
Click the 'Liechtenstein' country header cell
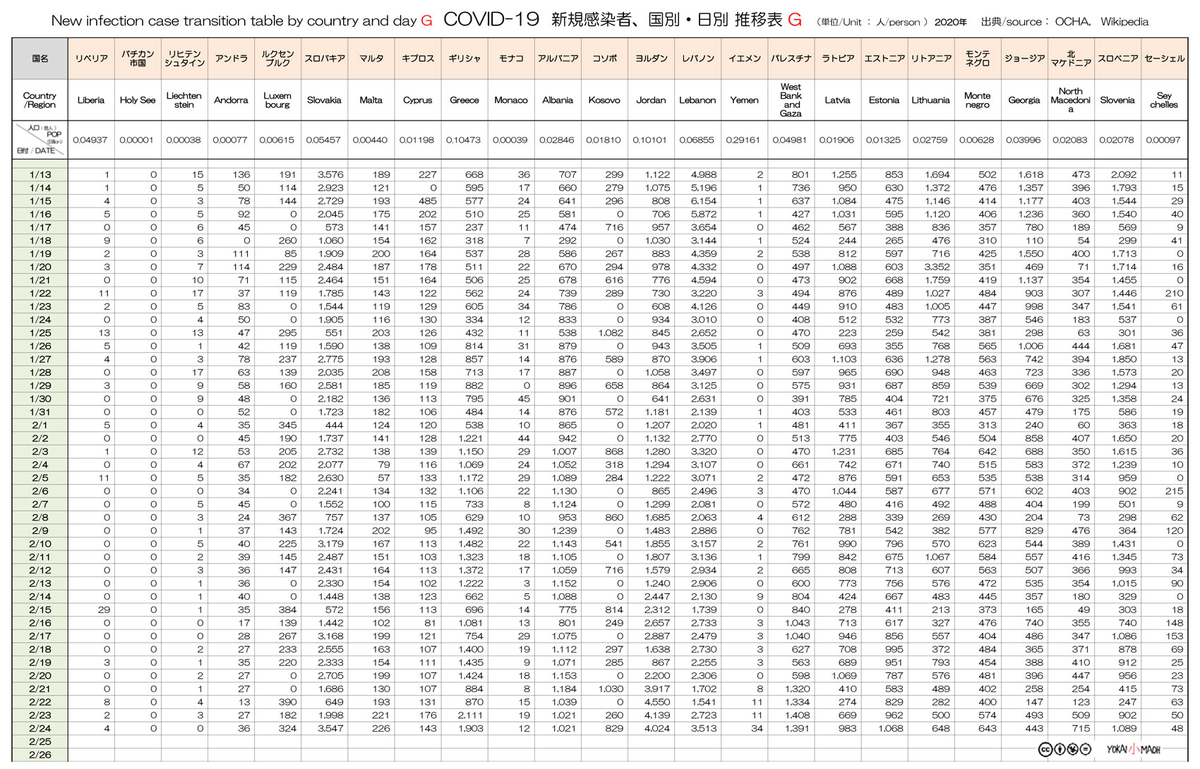[183, 100]
